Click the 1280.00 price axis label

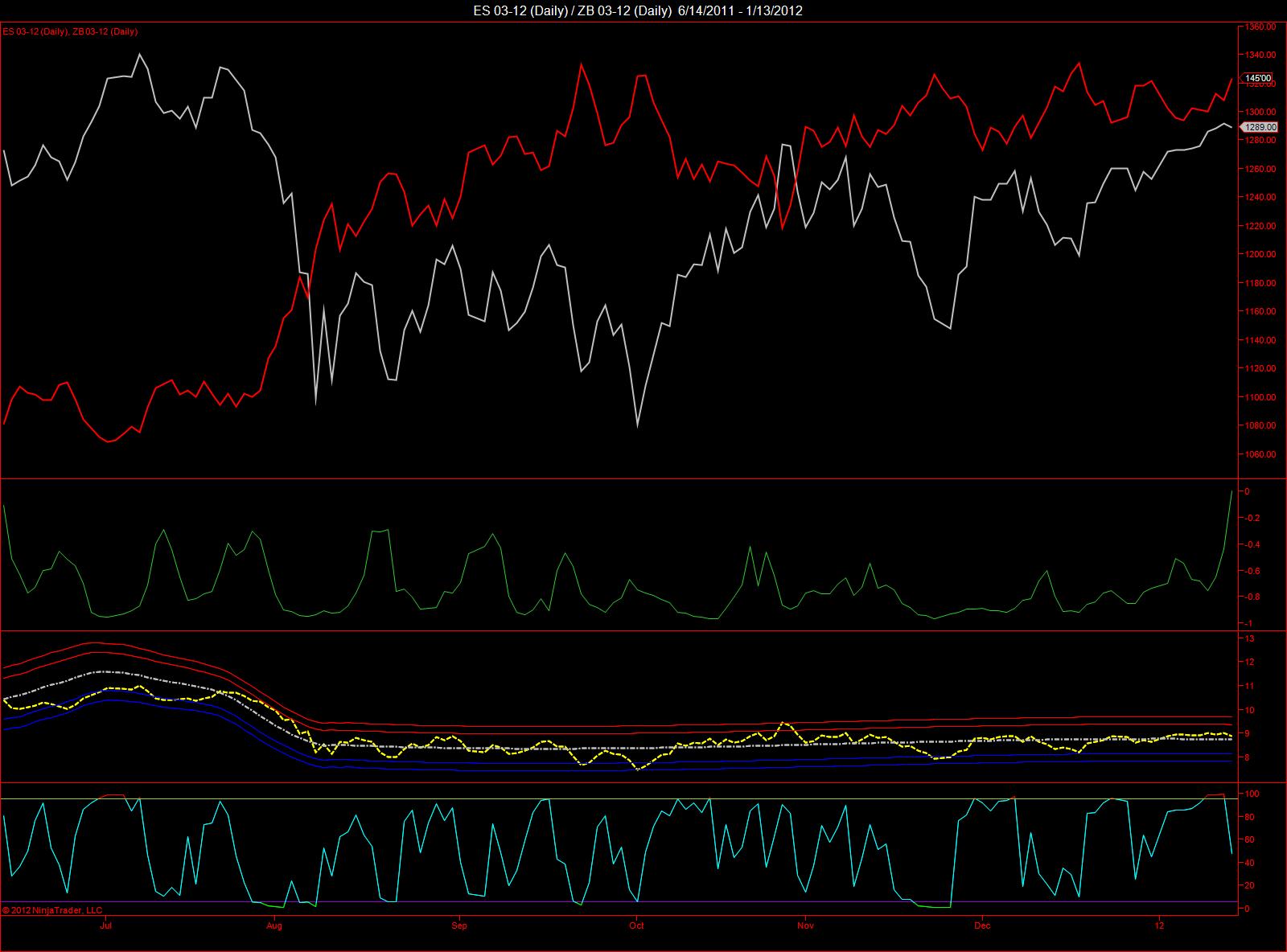[x=1260, y=140]
